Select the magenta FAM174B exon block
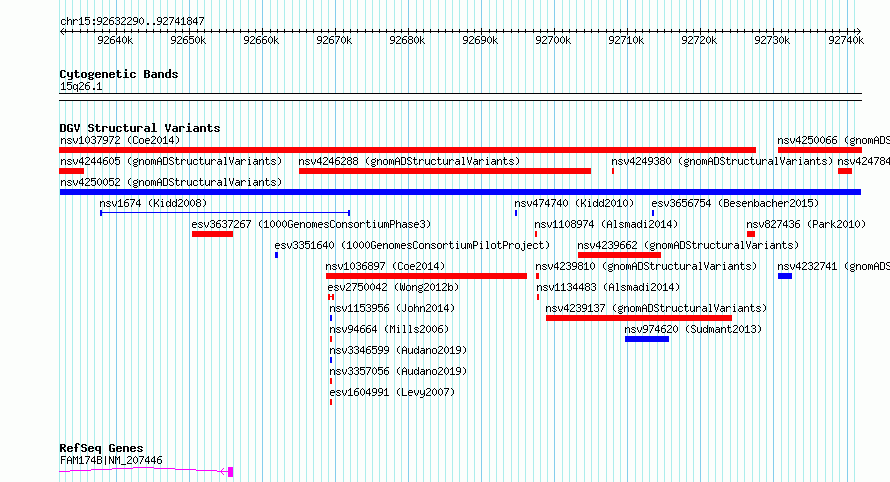Screen dimensions: 890x482 pyautogui.click(x=230, y=472)
